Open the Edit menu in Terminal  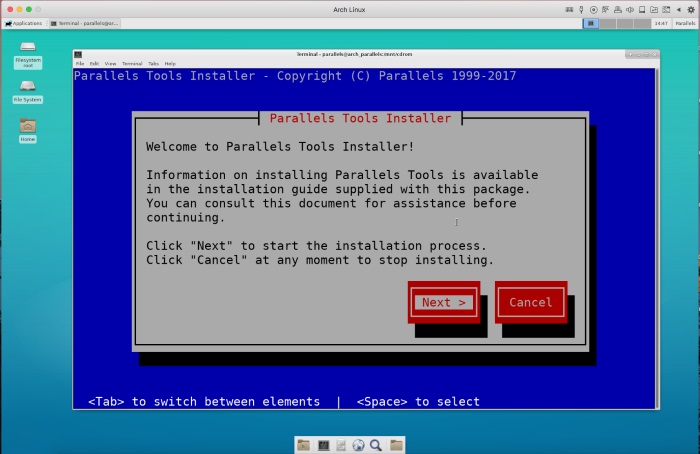click(x=94, y=63)
